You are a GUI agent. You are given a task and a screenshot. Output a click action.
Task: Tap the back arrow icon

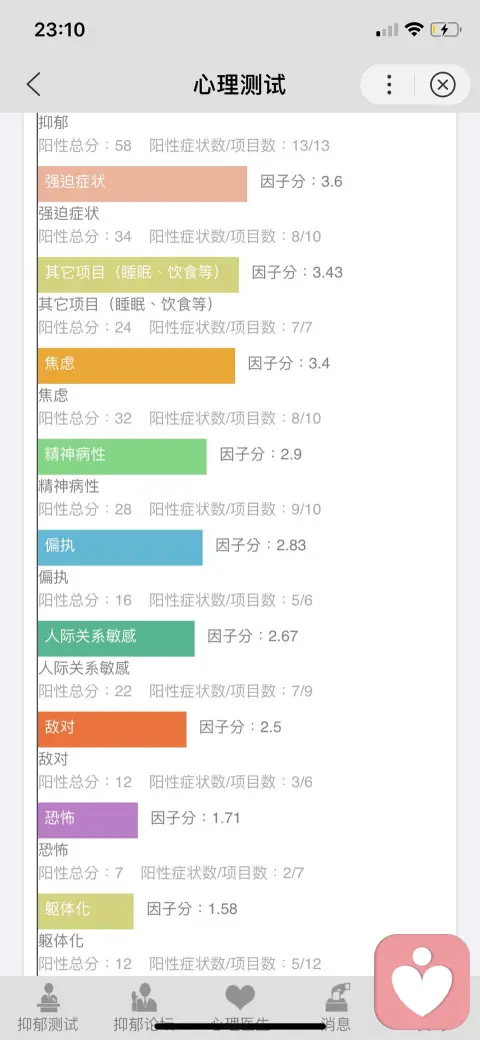pos(34,85)
